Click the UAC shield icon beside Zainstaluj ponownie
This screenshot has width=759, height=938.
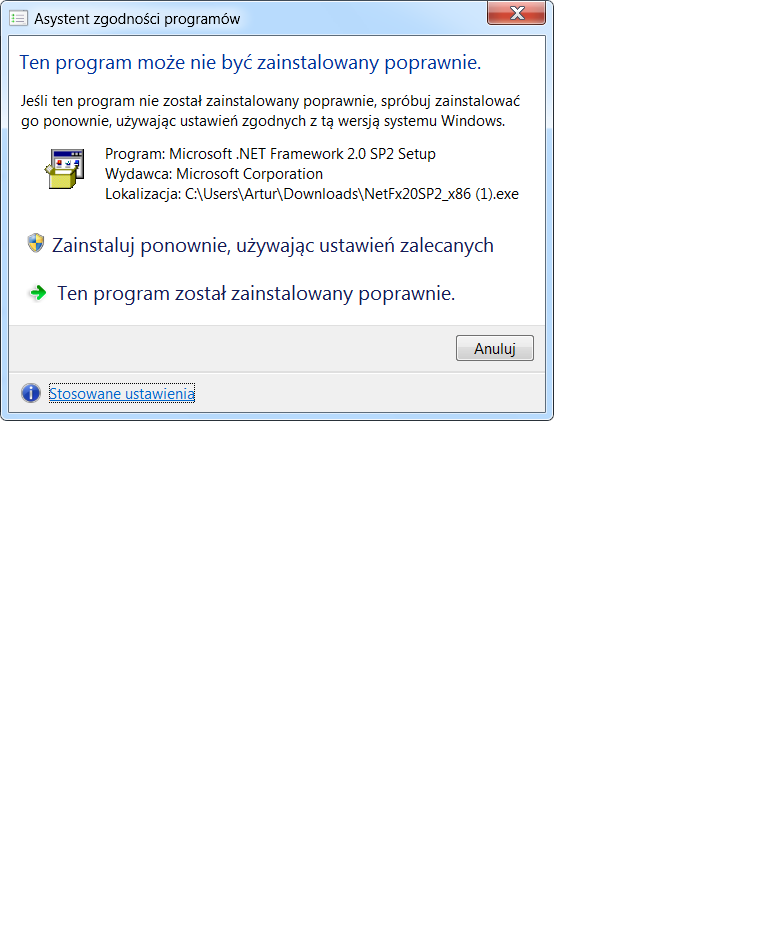36,243
